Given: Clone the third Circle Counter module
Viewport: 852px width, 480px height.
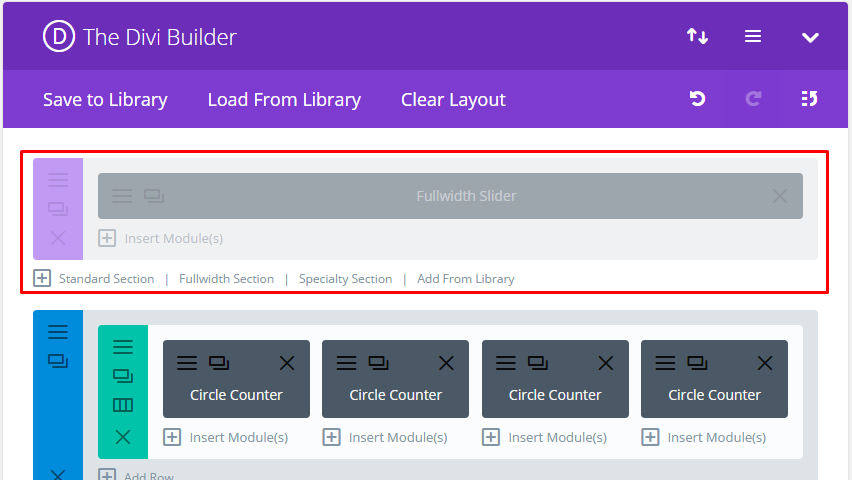Looking at the screenshot, I should pyautogui.click(x=538, y=363).
